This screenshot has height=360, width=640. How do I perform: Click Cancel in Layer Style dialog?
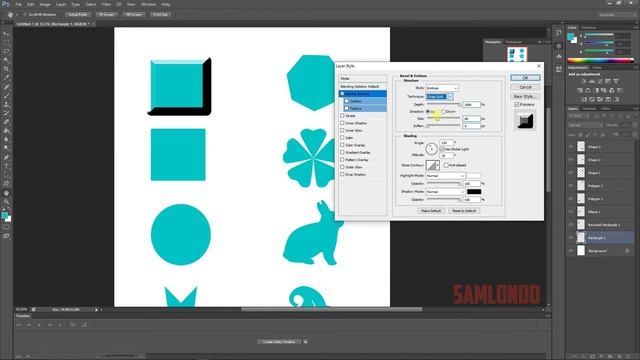[525, 87]
